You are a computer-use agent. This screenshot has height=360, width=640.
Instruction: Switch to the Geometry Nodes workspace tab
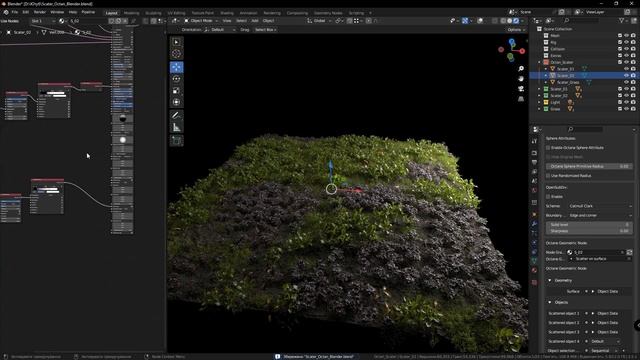(328, 13)
